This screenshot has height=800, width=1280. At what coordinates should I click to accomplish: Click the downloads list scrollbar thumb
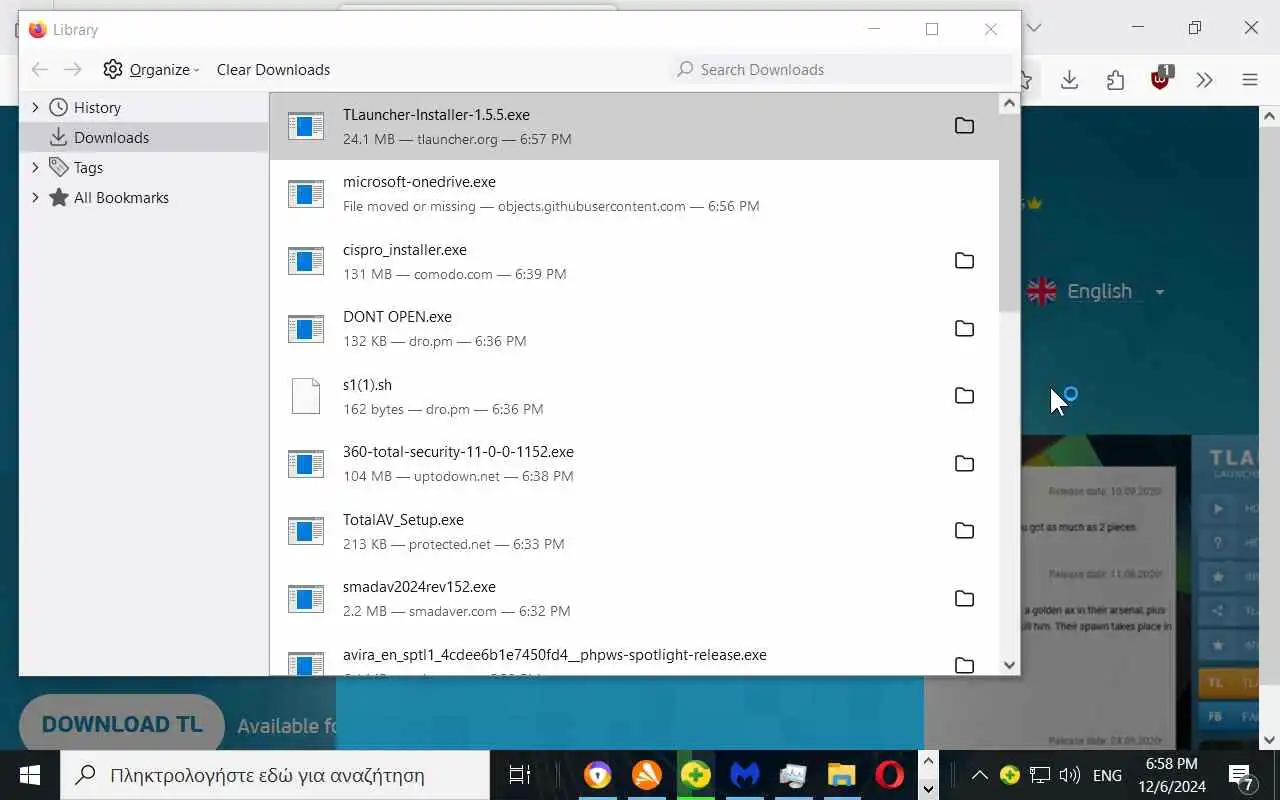click(1009, 212)
